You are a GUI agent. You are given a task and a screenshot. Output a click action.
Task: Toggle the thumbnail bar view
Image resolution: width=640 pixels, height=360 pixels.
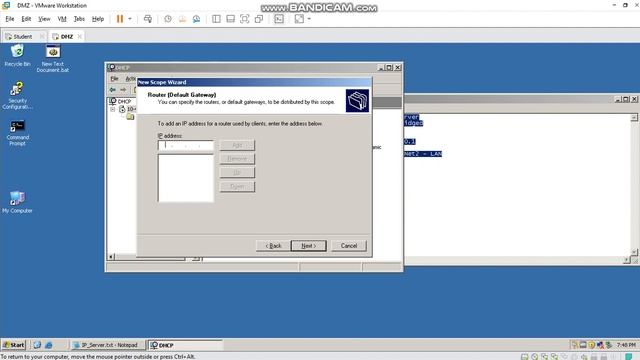[231, 19]
